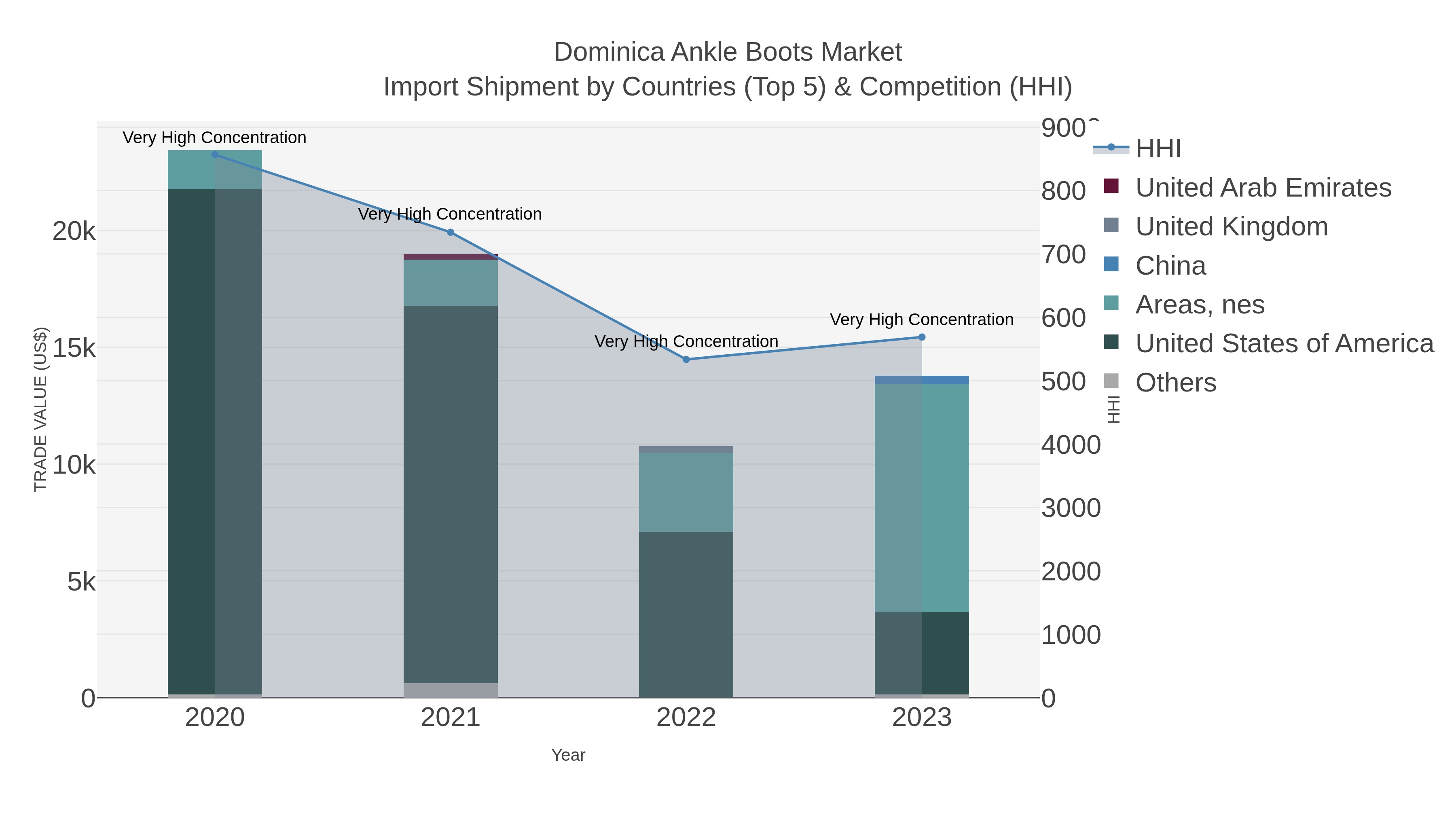The height and width of the screenshot is (819, 1456).
Task: Click the vertical HHI axis title
Action: coord(1113,409)
